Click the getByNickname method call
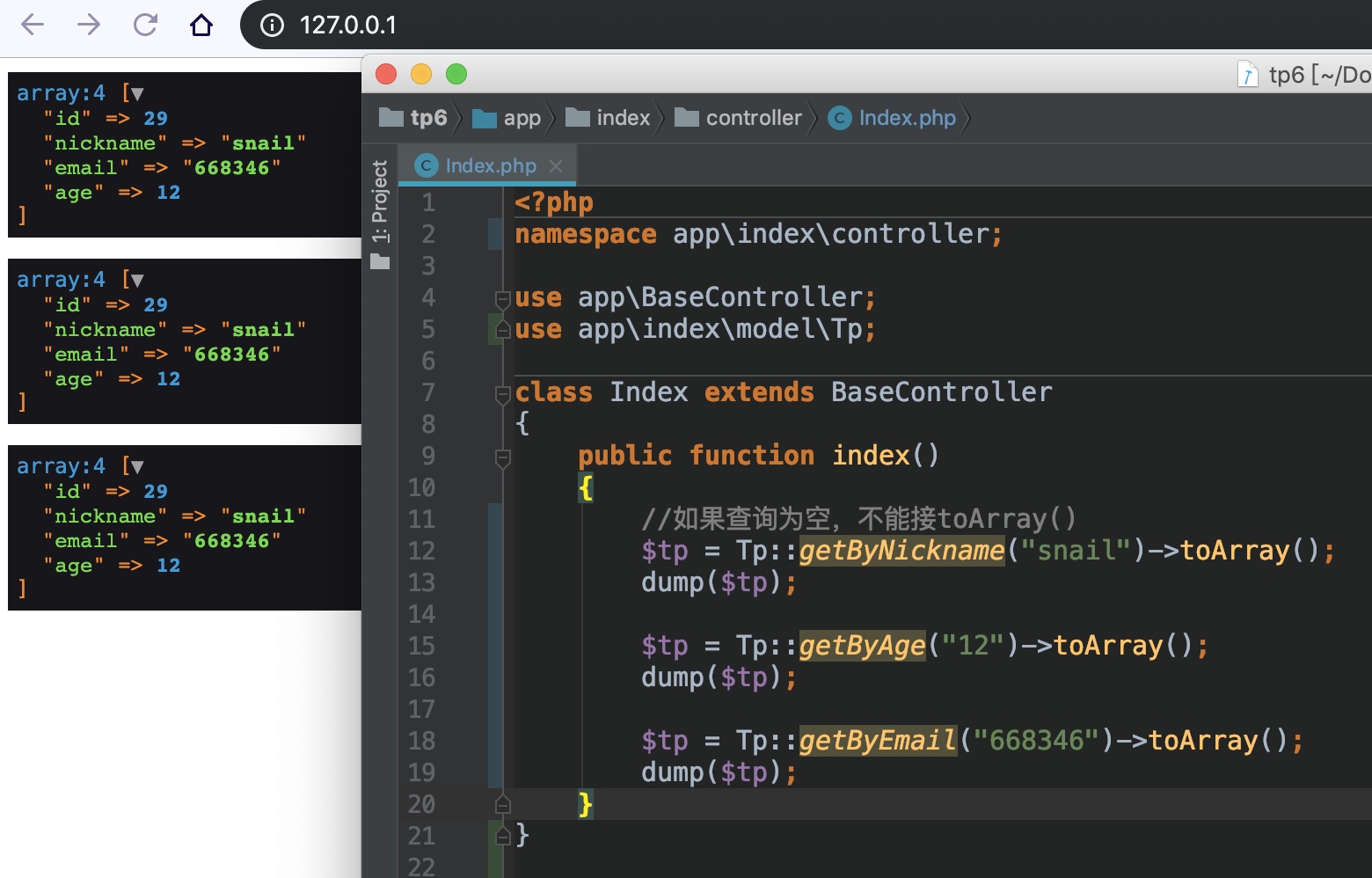Screen dimensions: 1372x878 [x=901, y=551]
